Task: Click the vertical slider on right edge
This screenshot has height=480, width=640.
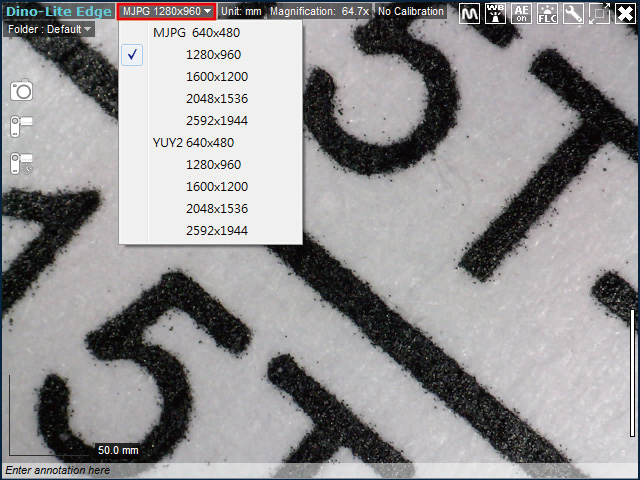Action: [x=632, y=372]
